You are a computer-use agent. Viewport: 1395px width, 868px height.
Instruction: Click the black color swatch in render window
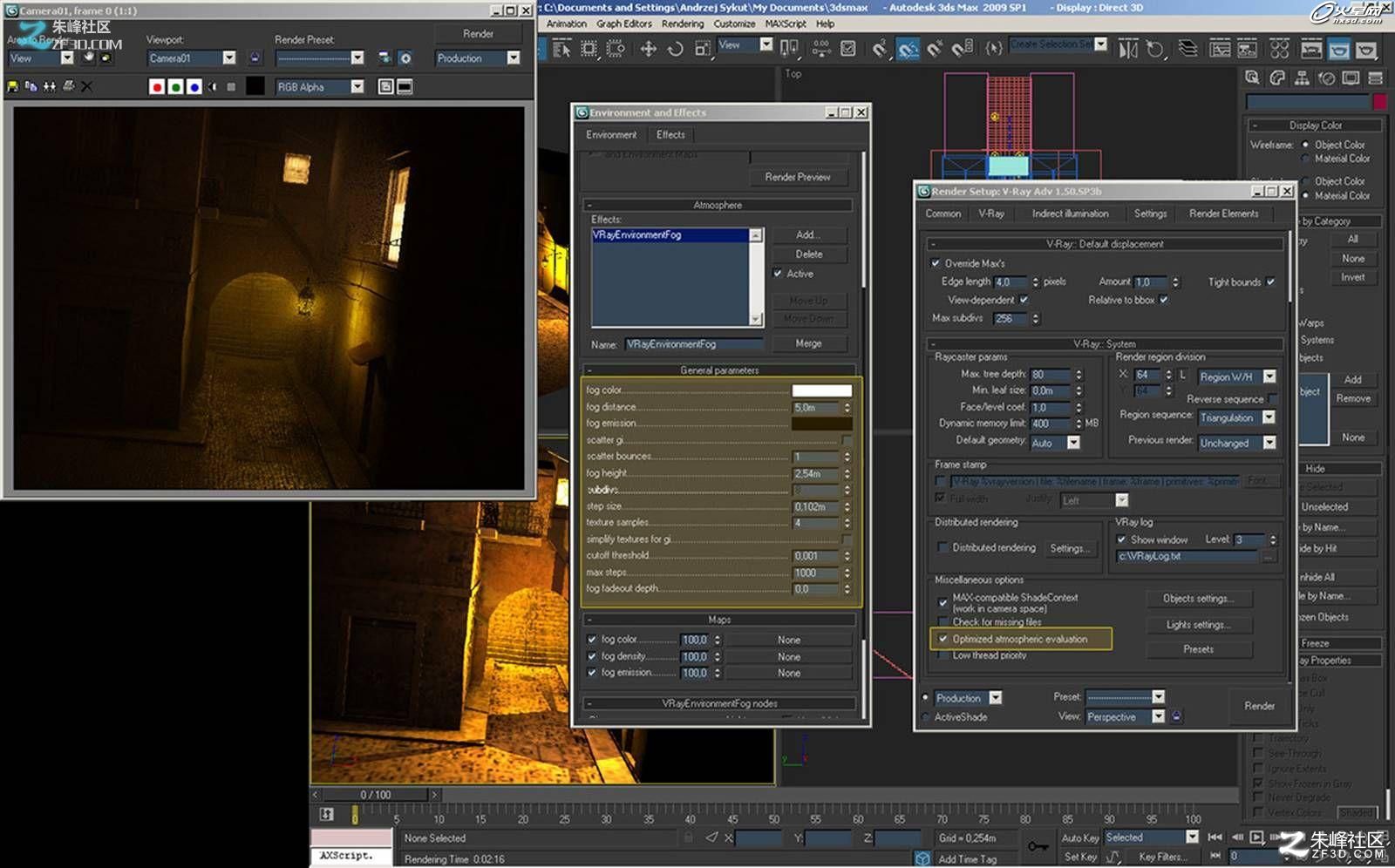pyautogui.click(x=255, y=86)
